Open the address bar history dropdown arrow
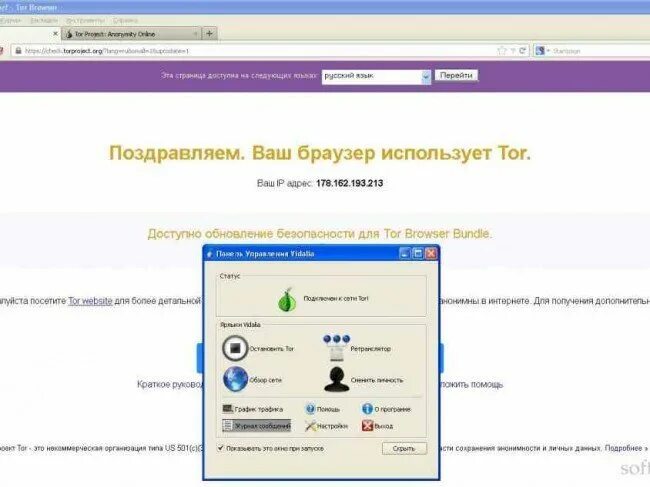 point(513,51)
